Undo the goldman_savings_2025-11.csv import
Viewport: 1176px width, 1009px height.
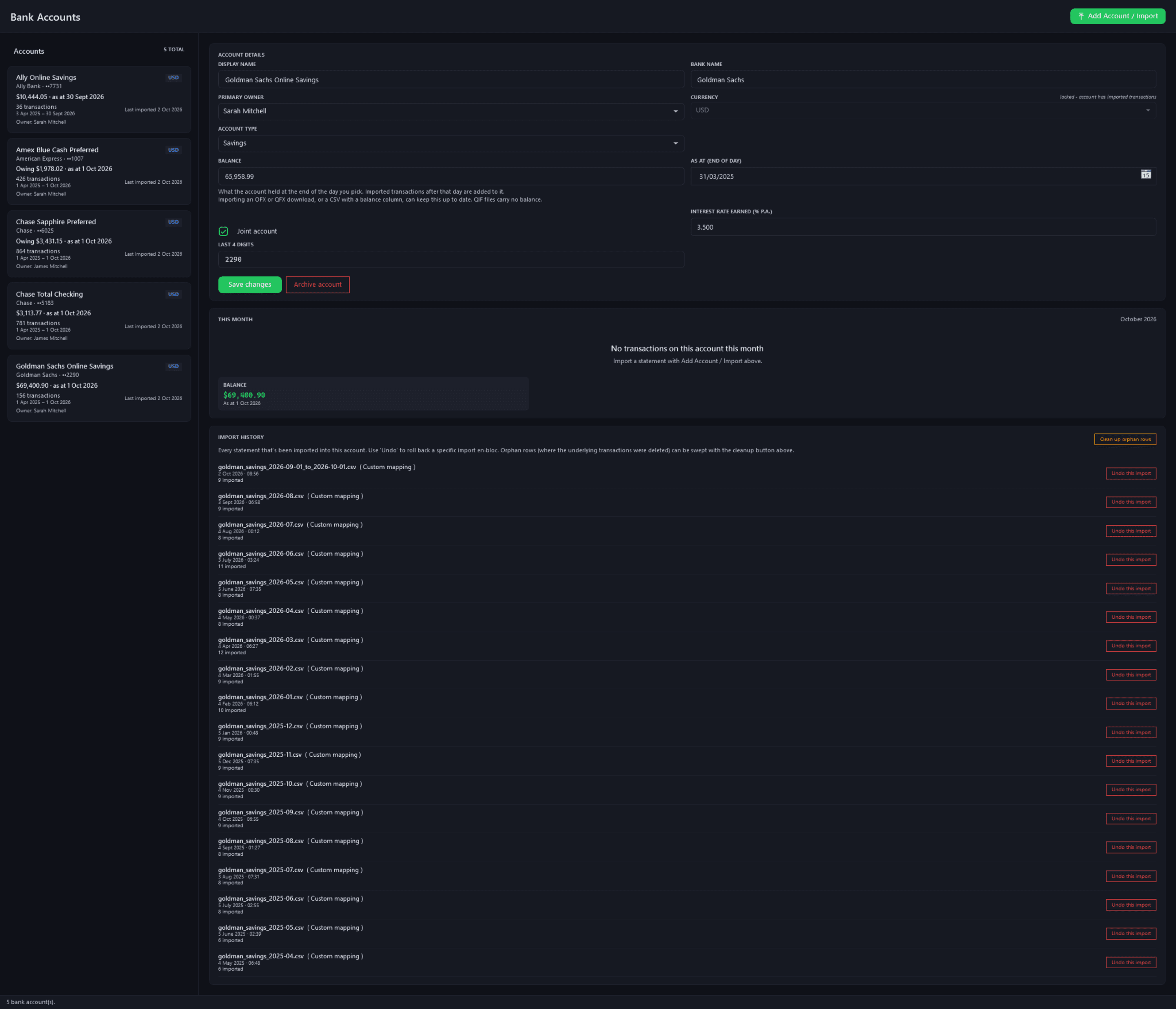point(1130,761)
